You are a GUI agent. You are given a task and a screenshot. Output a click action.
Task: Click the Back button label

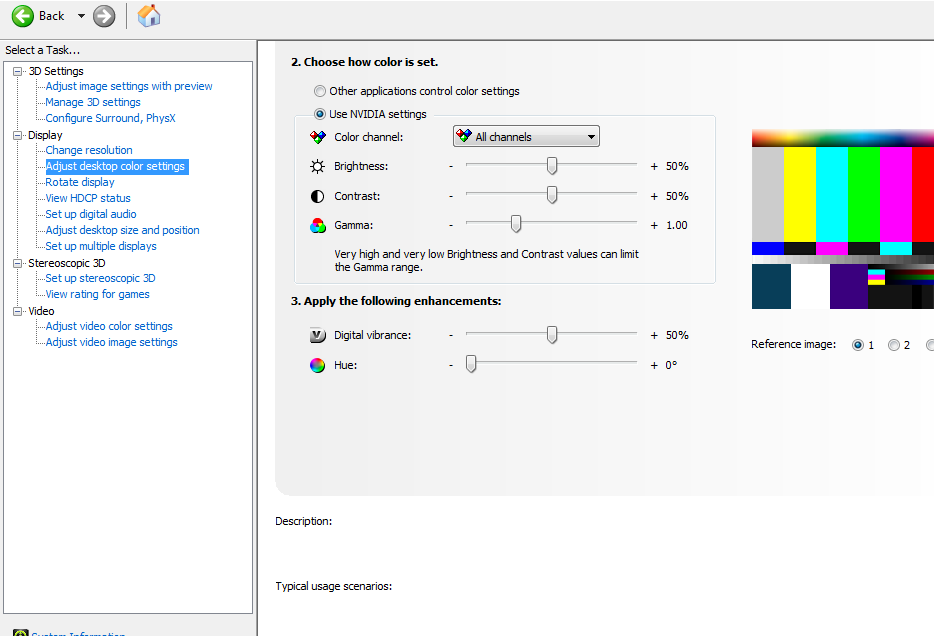click(52, 16)
